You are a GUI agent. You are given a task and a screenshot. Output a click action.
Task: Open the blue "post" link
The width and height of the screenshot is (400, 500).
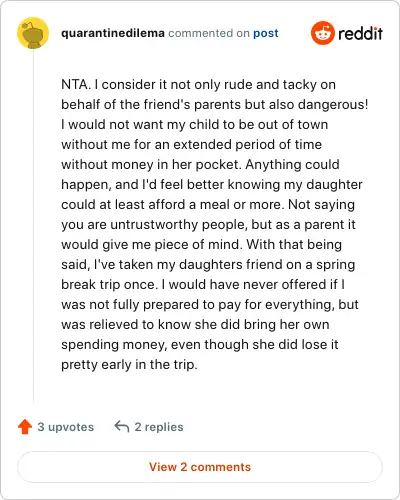pyautogui.click(x=266, y=33)
